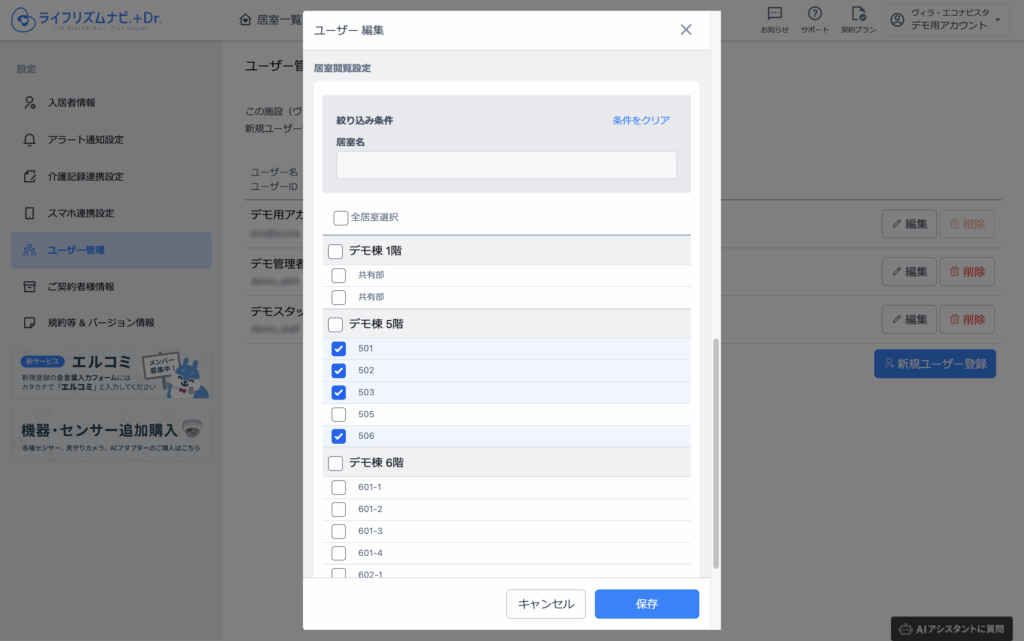
Task: Click the dialog's vertical scrollbar
Action: click(716, 454)
